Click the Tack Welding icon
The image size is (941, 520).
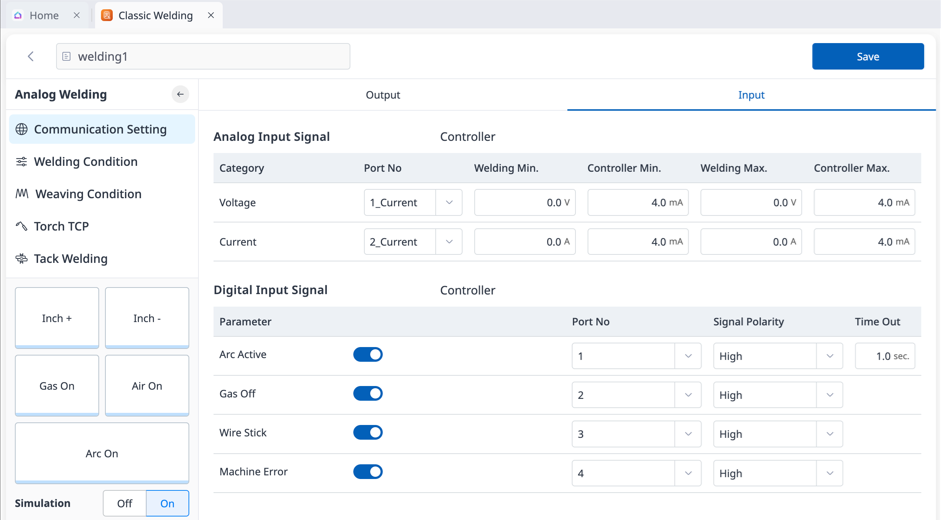click(x=22, y=259)
